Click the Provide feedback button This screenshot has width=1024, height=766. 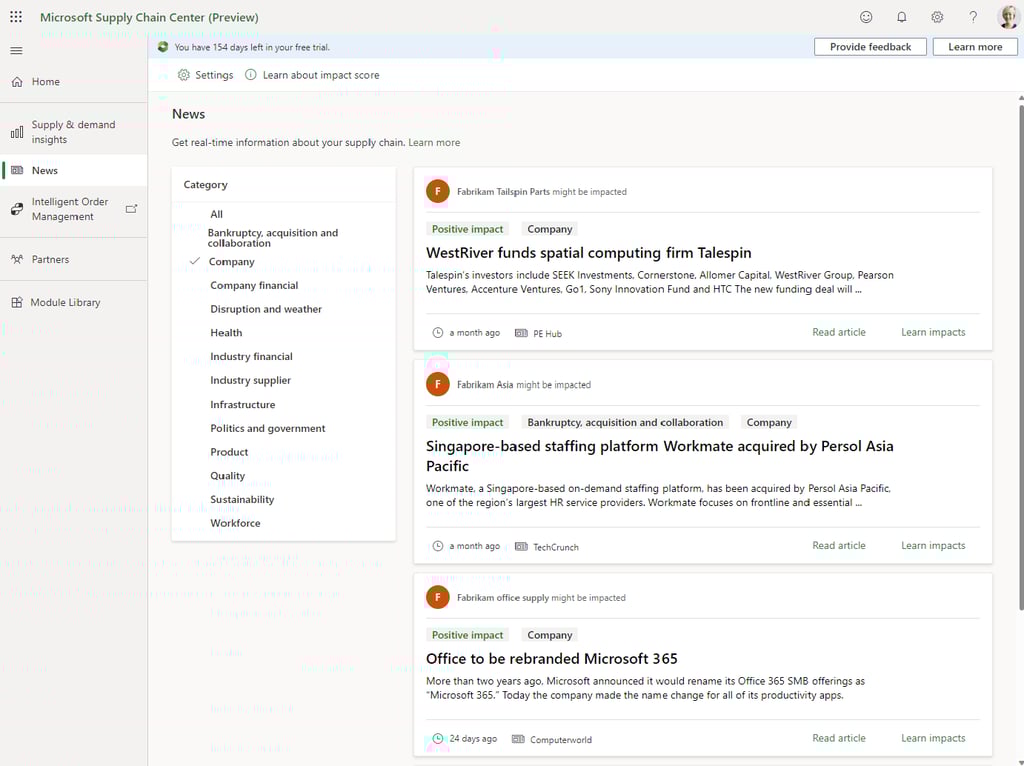(x=870, y=47)
